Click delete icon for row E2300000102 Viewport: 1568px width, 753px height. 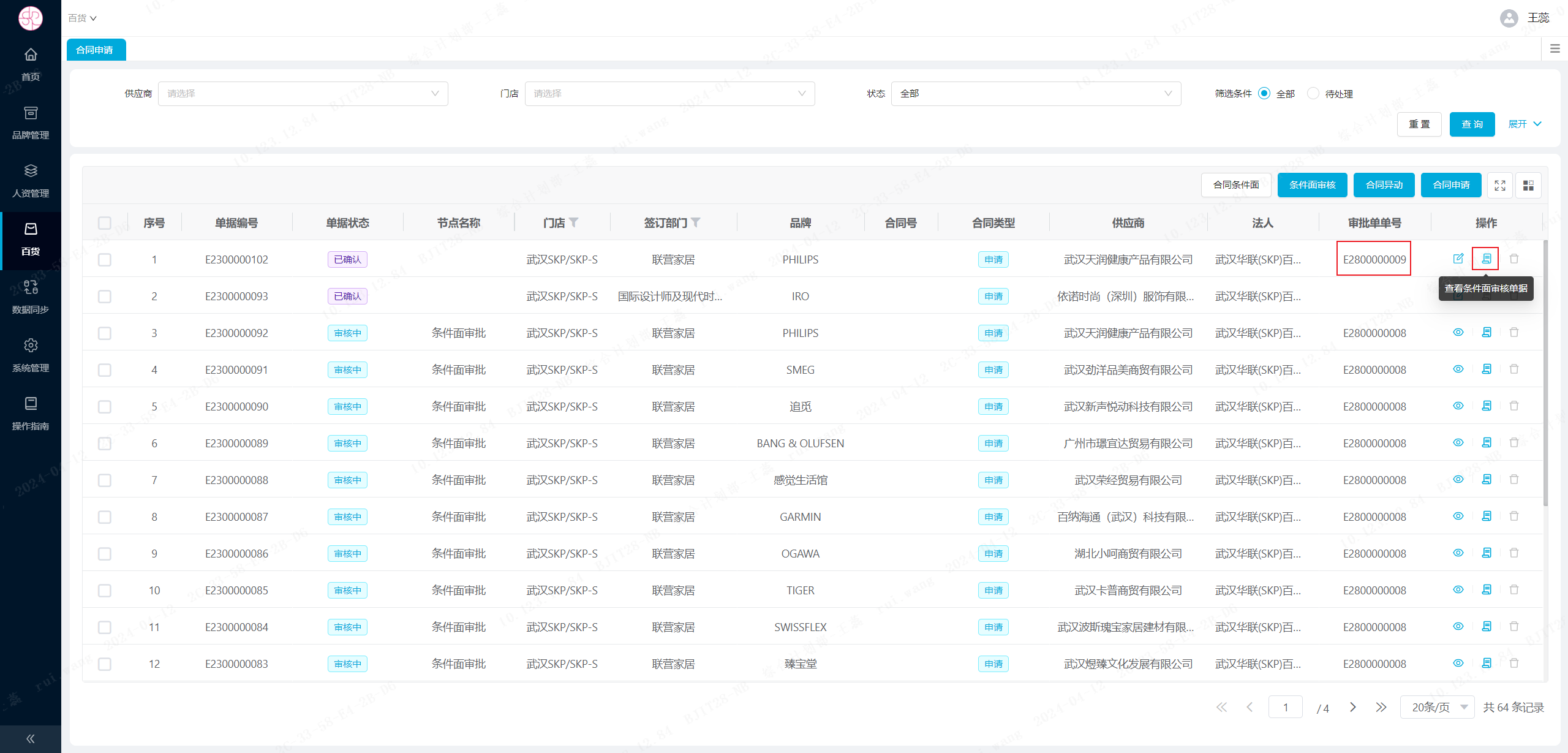click(x=1514, y=259)
